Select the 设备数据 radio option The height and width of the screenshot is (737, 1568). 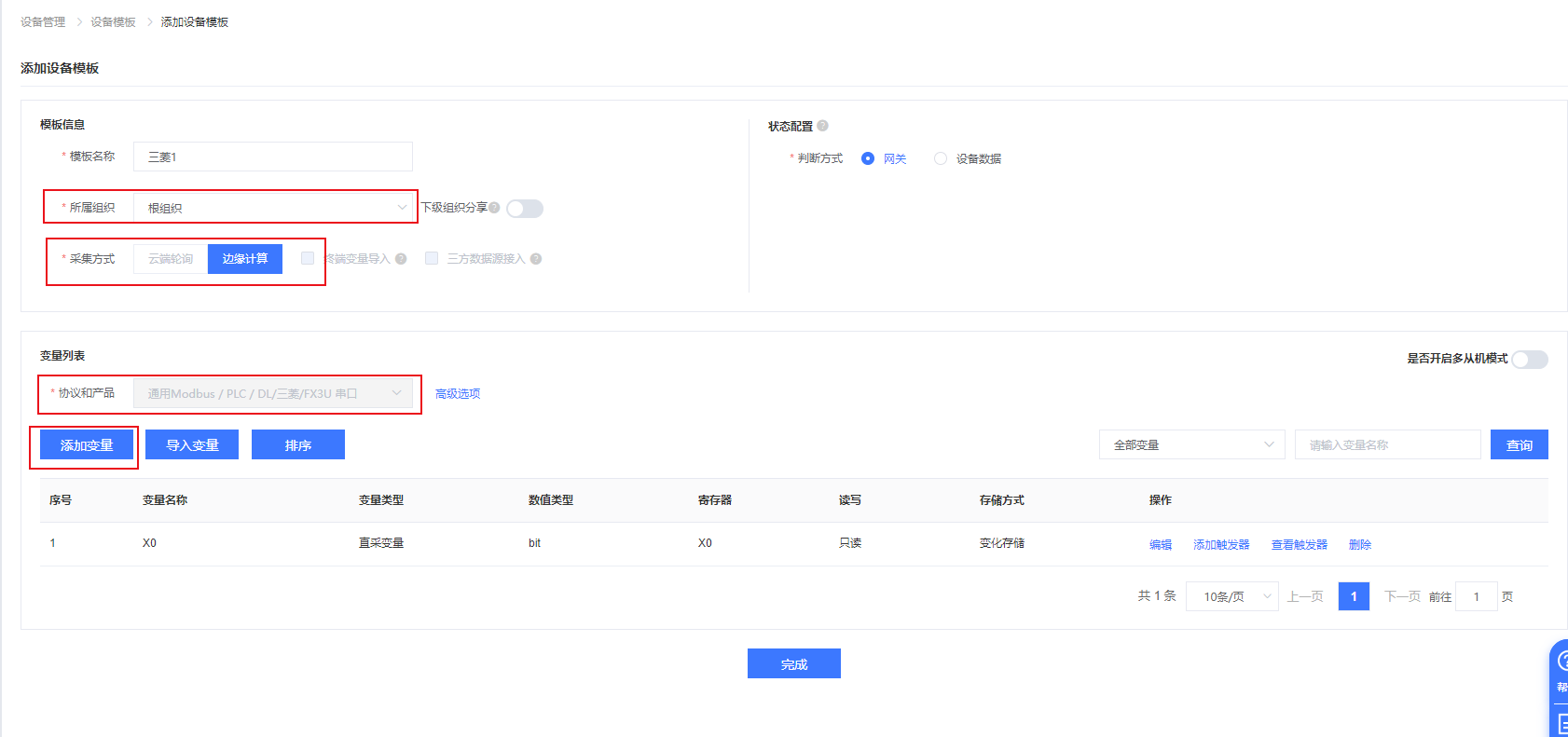click(941, 159)
